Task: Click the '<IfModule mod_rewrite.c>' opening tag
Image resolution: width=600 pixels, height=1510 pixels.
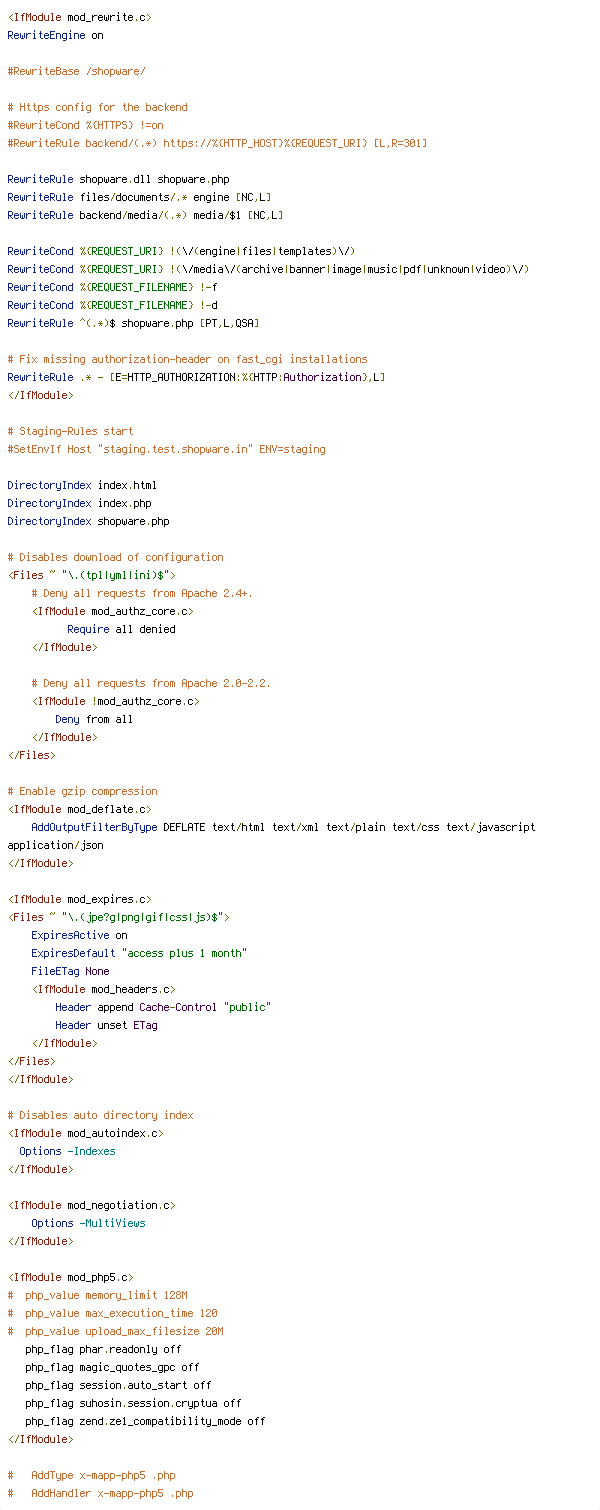Action: 79,17
